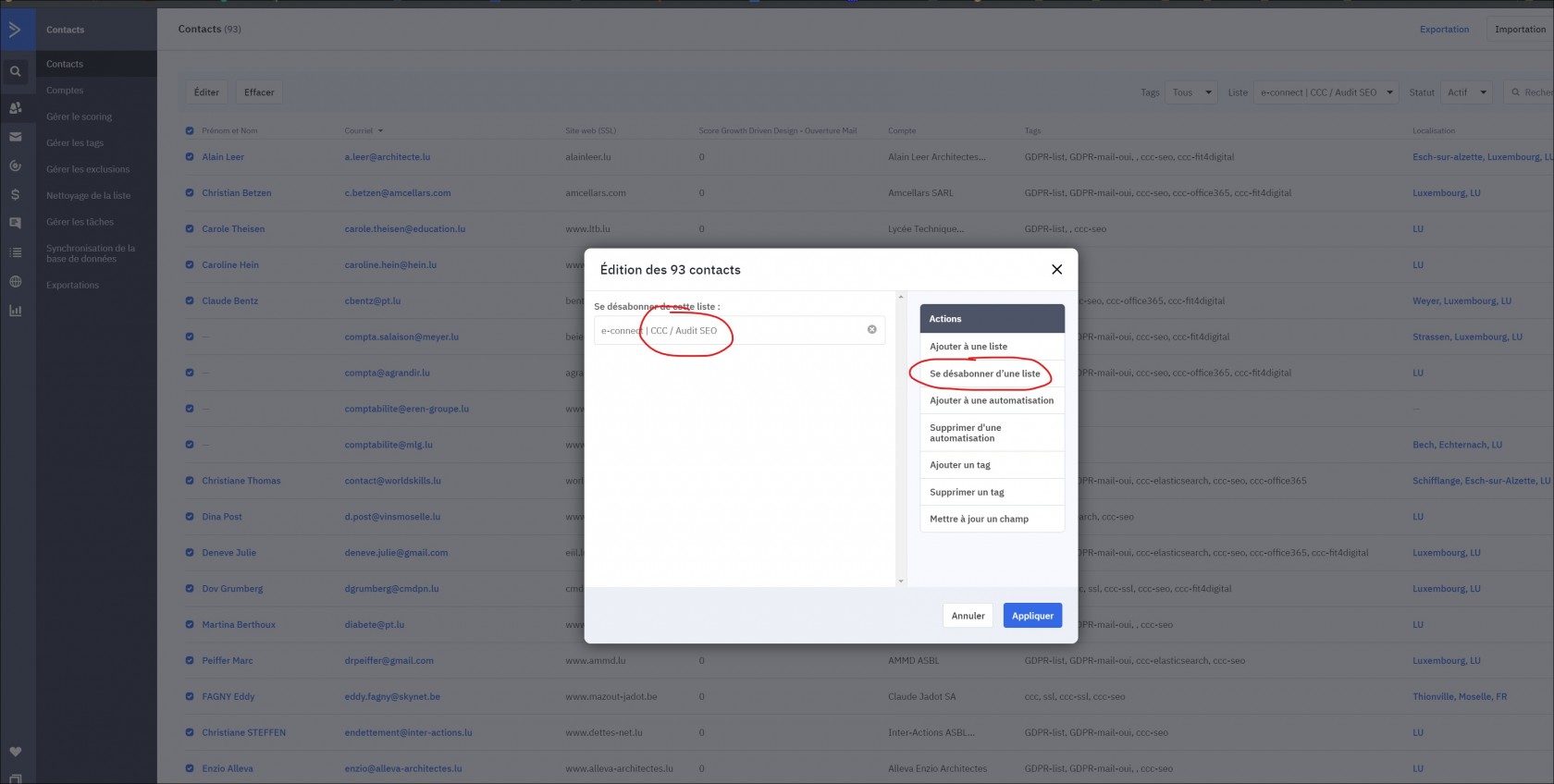Uncheck the Enzio Alleva row checkbox
Image resolution: width=1554 pixels, height=784 pixels.
(190, 768)
